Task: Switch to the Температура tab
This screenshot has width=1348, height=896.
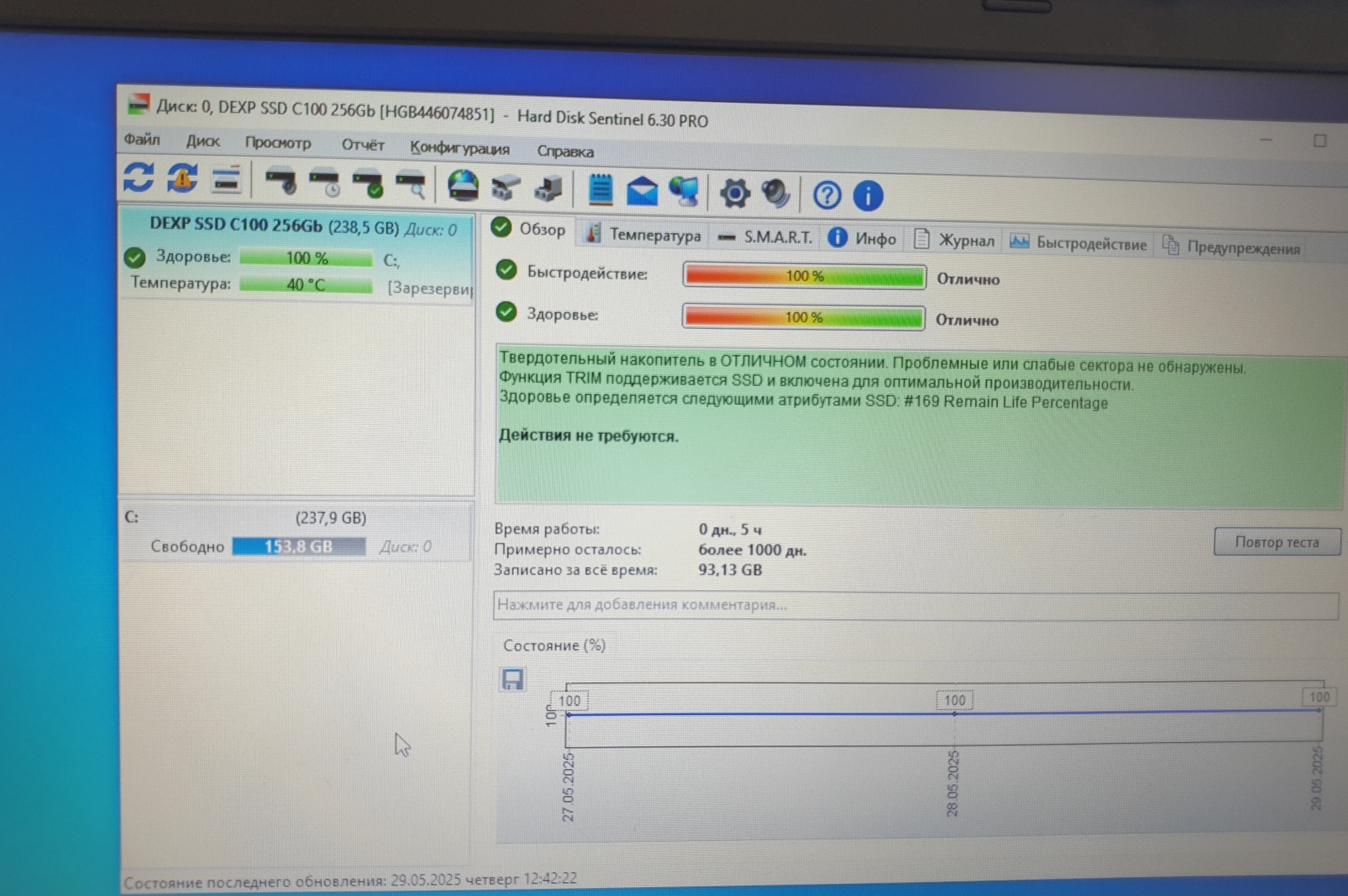Action: pos(644,235)
